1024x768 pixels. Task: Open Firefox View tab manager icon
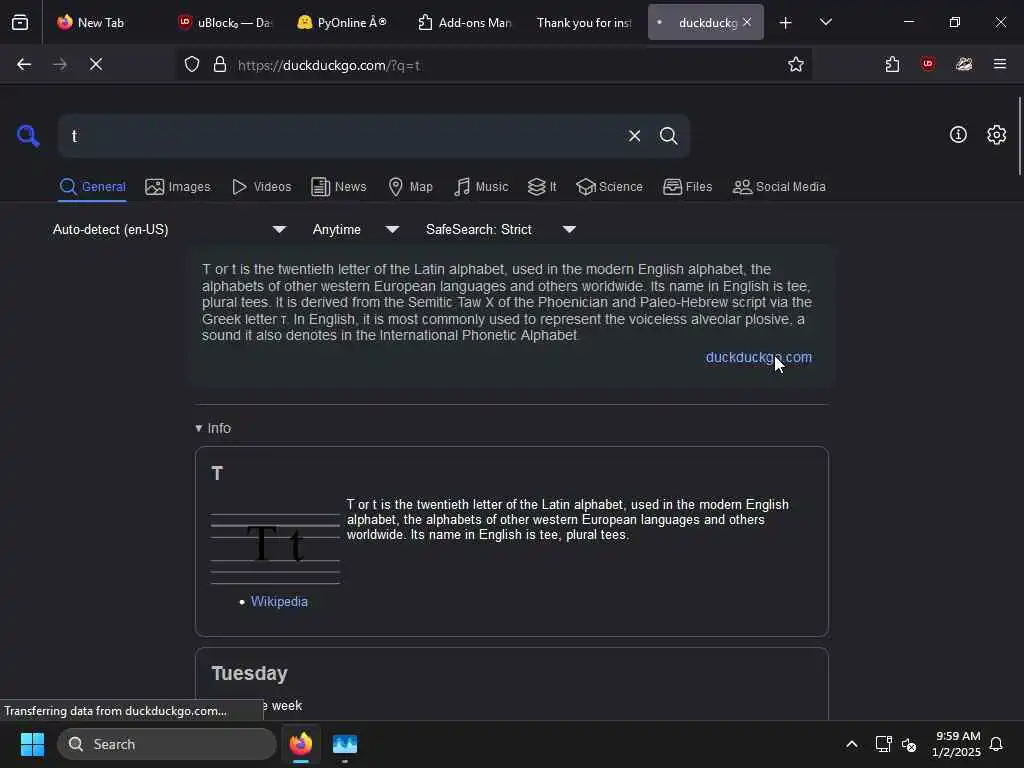click(20, 23)
